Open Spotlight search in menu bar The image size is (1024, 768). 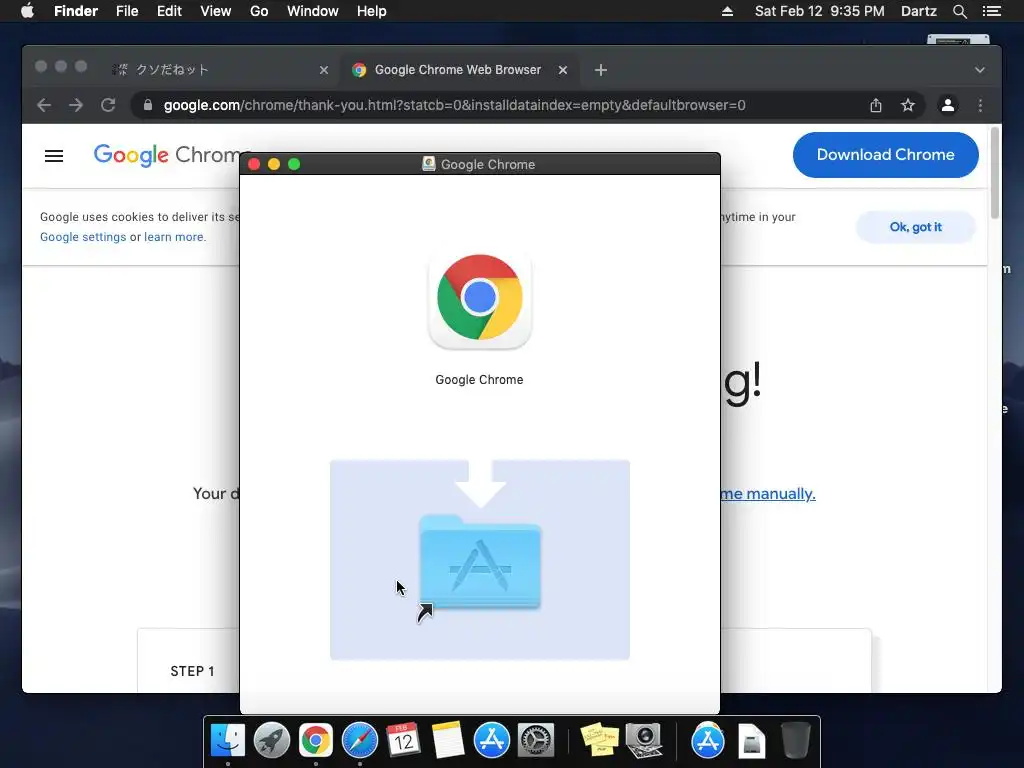coord(959,11)
